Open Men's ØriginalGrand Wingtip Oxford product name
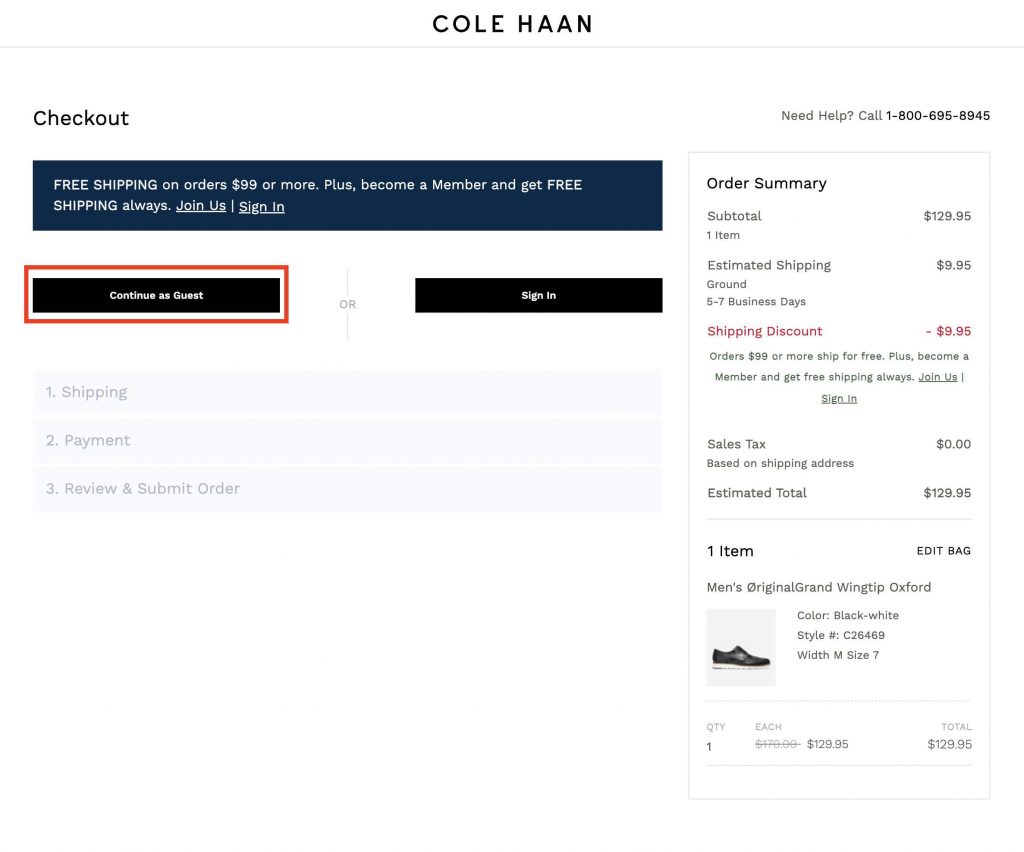Viewport: 1024px width, 852px height. click(818, 587)
